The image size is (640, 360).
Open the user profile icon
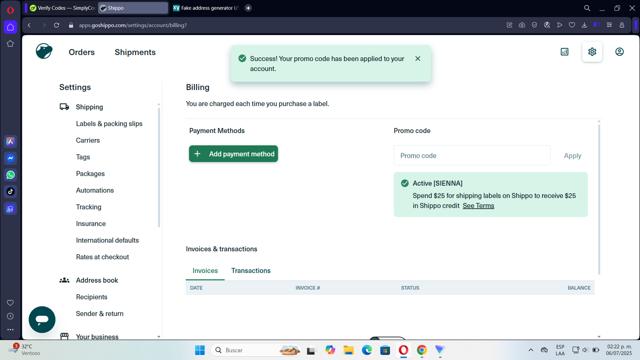coord(619,52)
